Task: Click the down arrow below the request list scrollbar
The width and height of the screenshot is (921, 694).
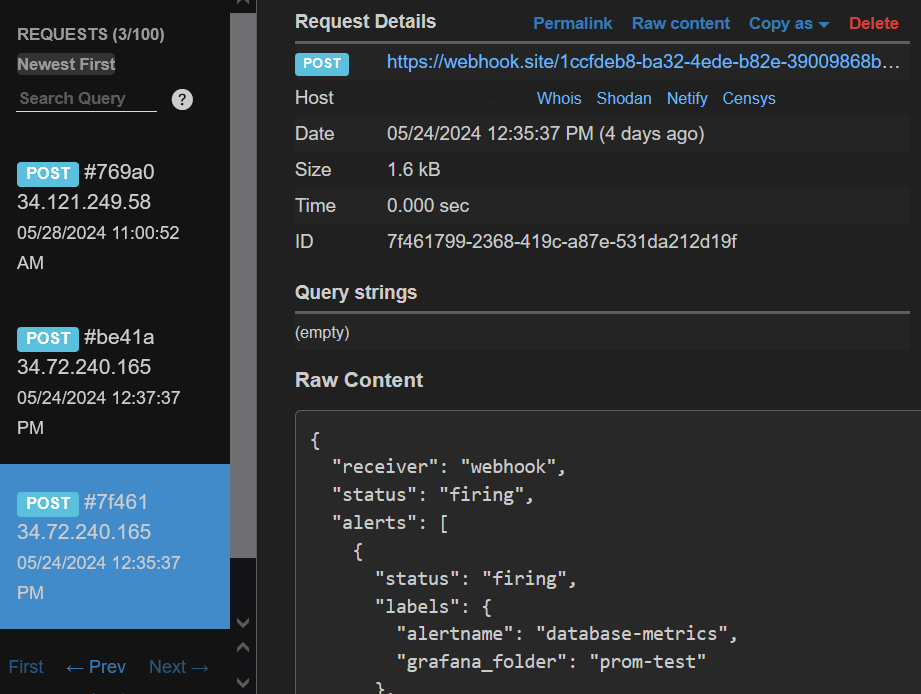Action: 242,622
